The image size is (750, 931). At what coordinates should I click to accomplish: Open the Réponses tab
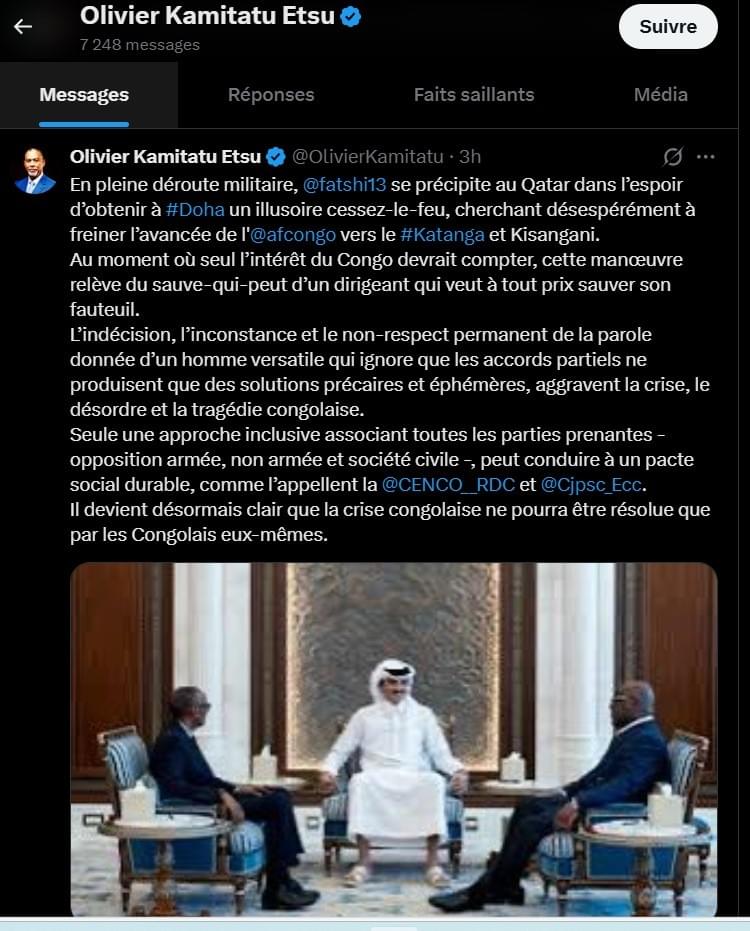(271, 95)
